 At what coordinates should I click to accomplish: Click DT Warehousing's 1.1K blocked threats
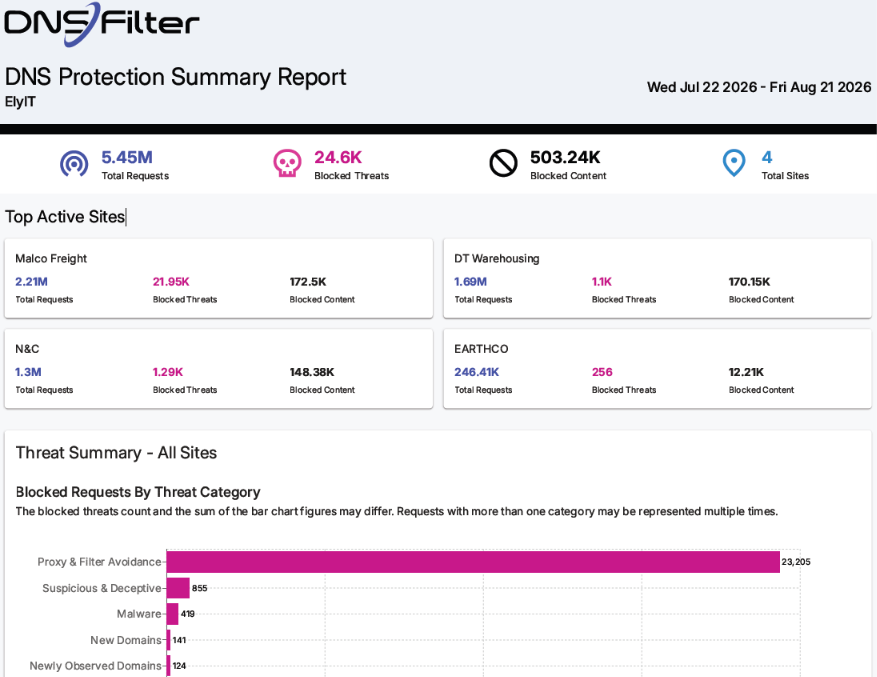tap(602, 281)
